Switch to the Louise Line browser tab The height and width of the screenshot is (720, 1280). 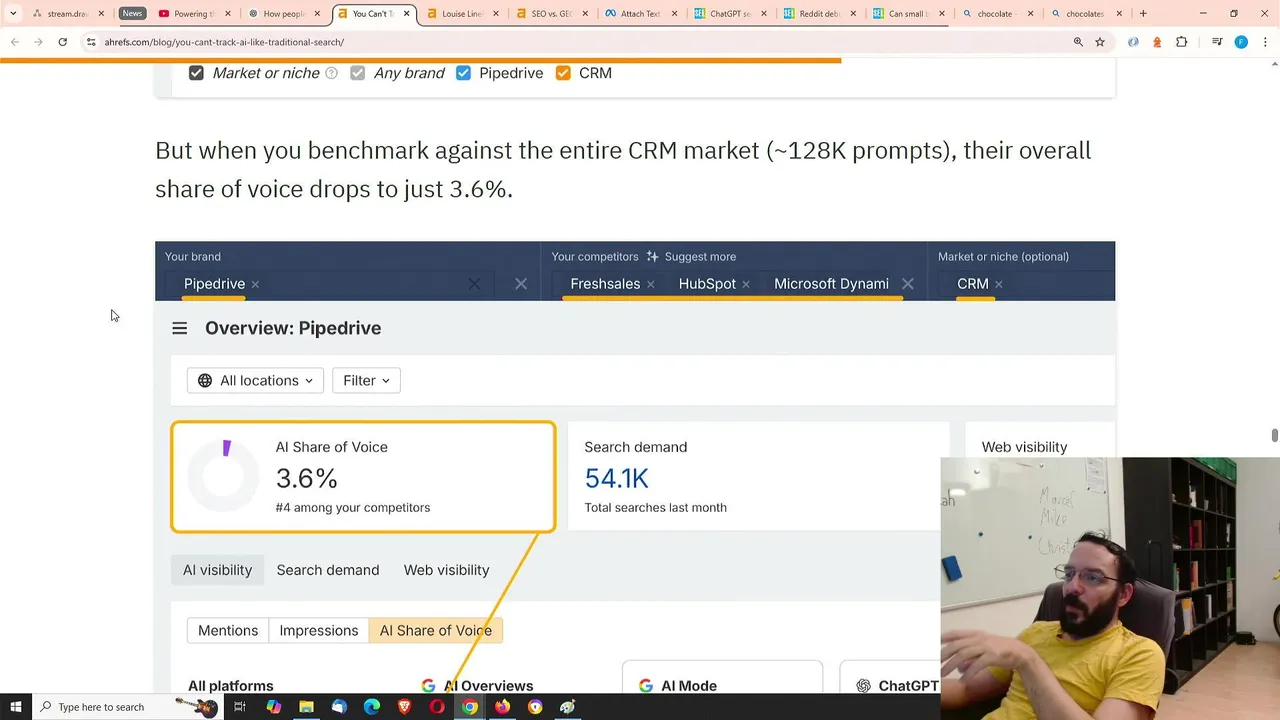coord(462,14)
